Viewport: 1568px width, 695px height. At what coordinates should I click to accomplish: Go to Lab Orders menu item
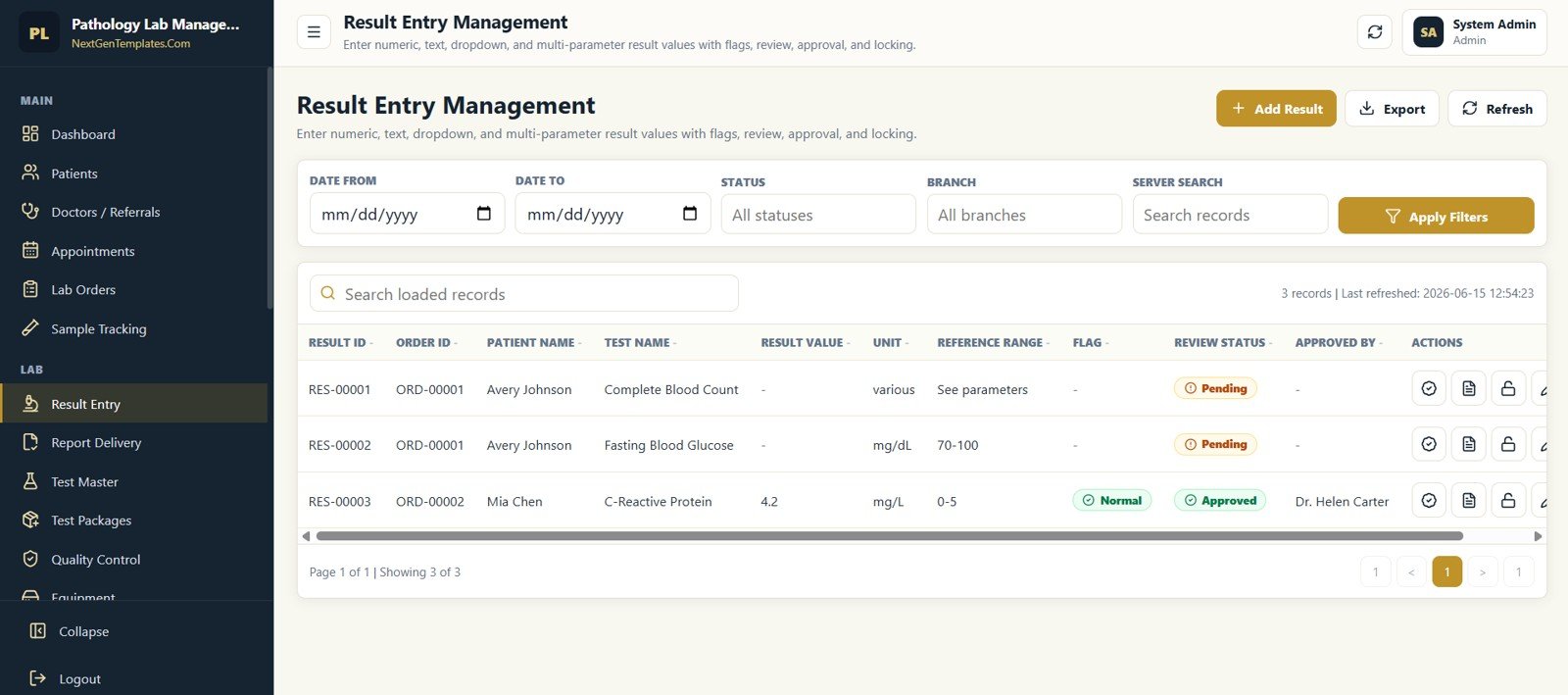coord(134,289)
